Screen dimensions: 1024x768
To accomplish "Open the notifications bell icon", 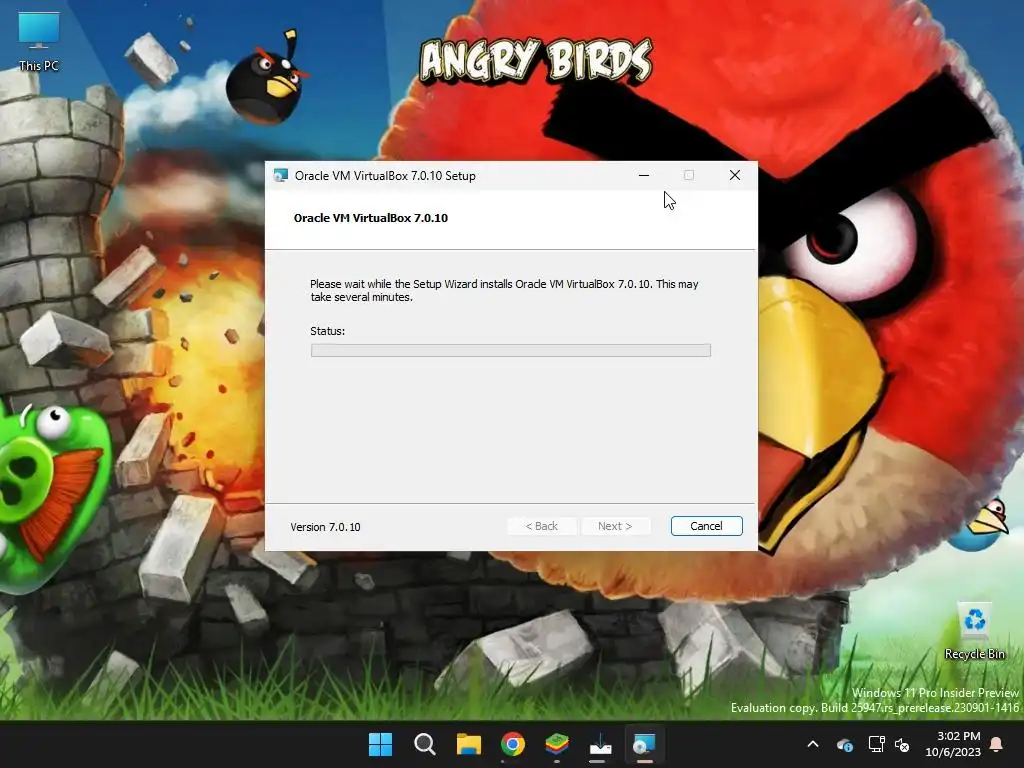I will pos(997,744).
